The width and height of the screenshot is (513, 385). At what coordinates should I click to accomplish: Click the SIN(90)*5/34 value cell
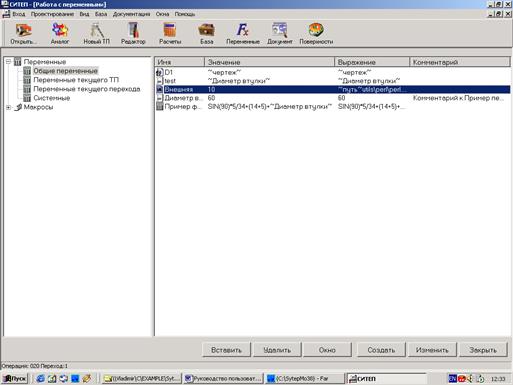(270, 107)
